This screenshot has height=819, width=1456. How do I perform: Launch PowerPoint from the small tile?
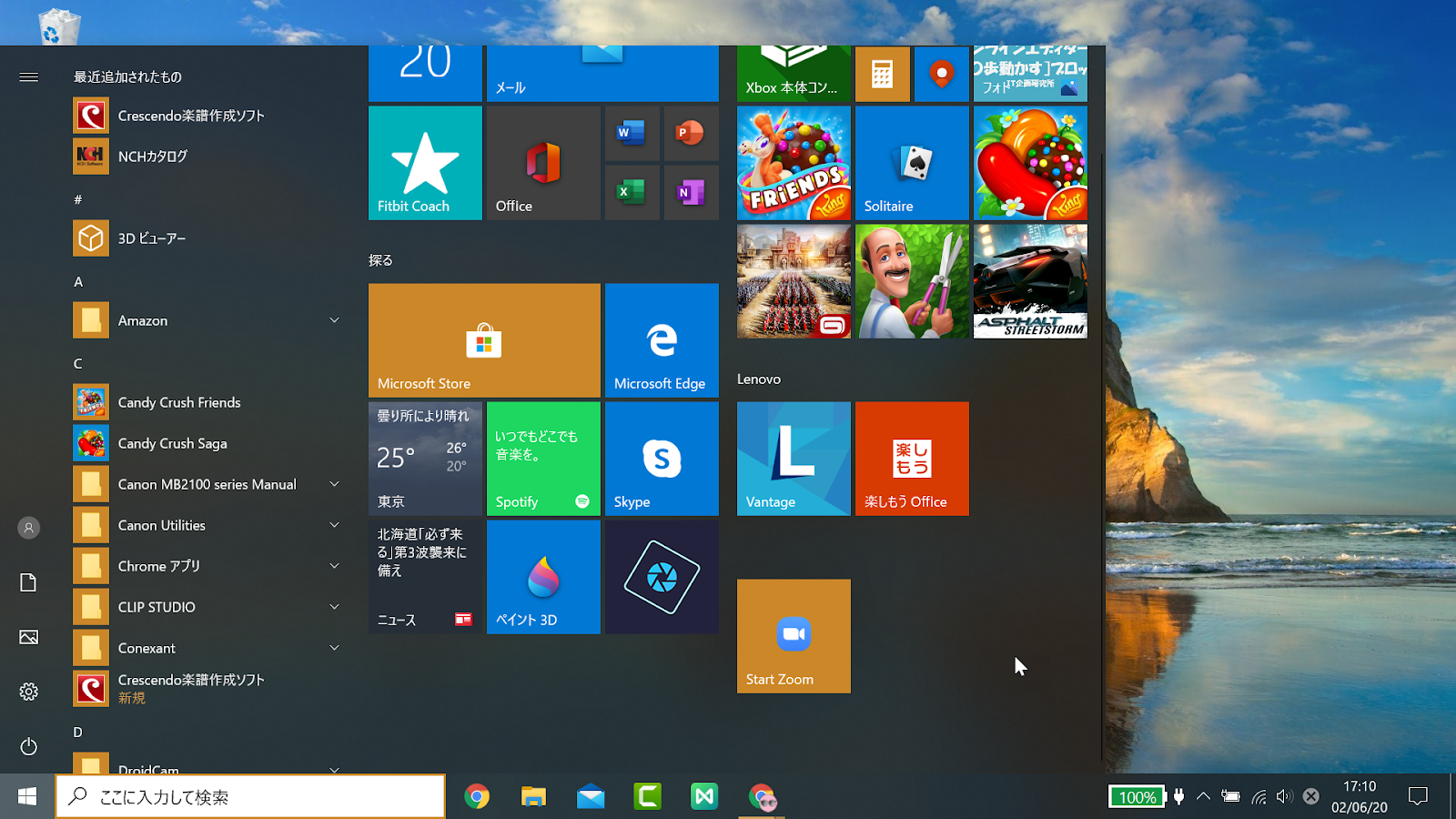click(691, 134)
